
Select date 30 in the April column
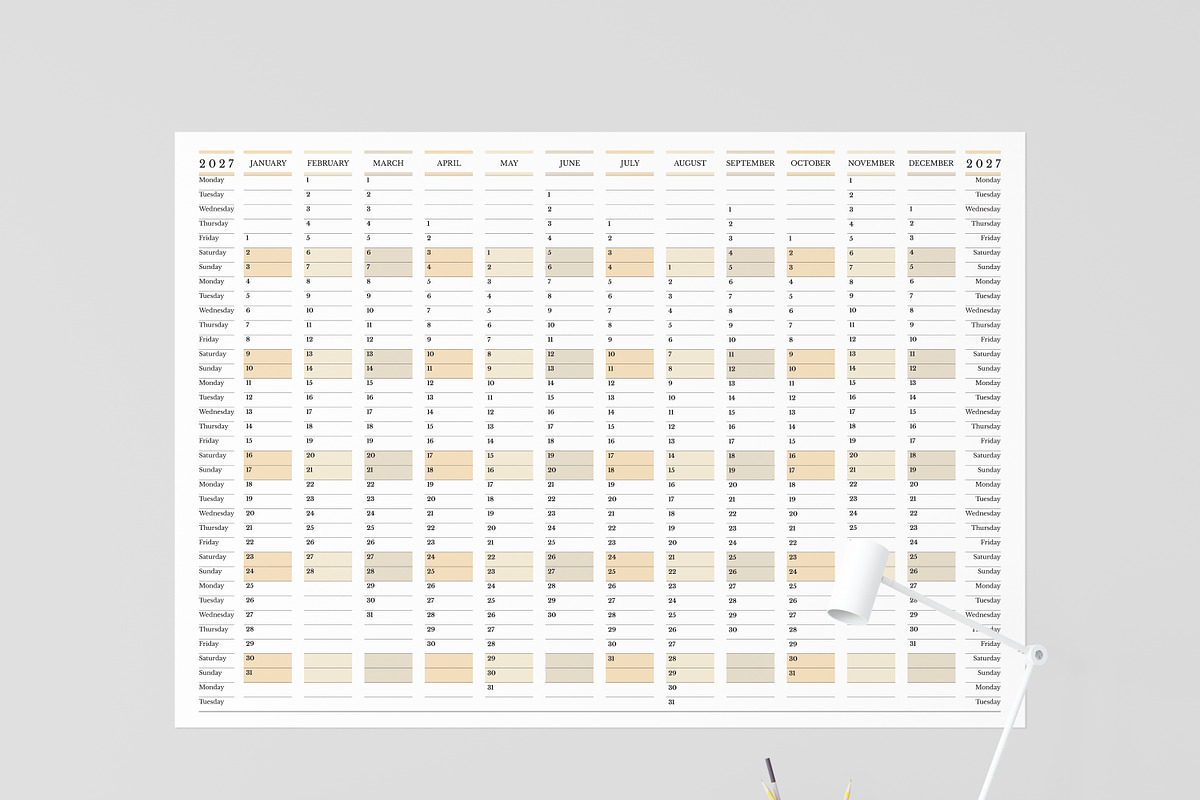431,644
